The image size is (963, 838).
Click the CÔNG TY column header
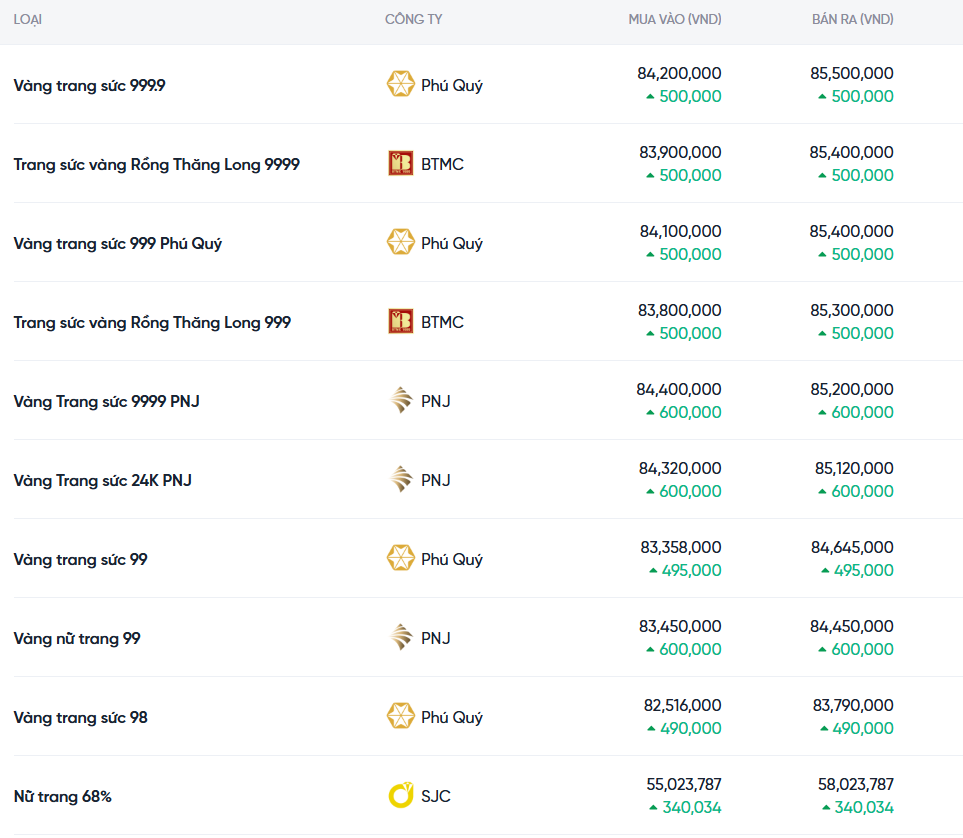[x=413, y=20]
